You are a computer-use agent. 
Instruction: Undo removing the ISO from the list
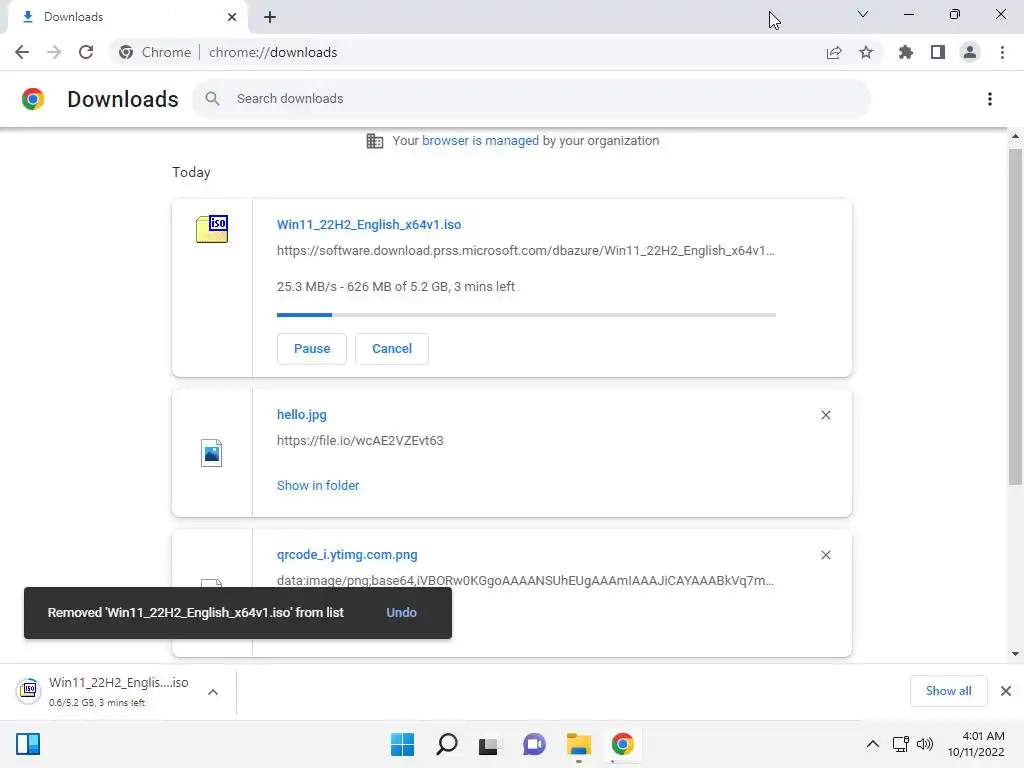(401, 613)
